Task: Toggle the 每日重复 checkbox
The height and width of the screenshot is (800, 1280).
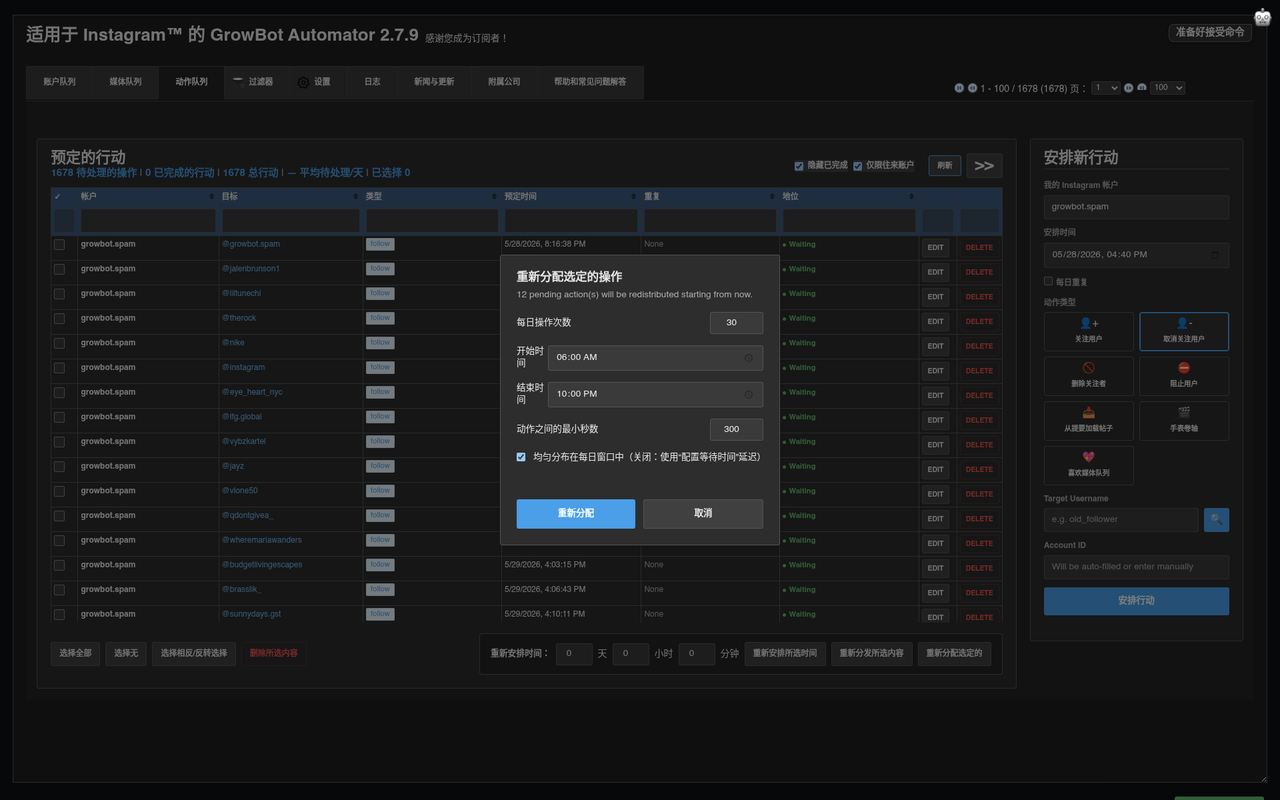Action: pyautogui.click(x=1048, y=281)
